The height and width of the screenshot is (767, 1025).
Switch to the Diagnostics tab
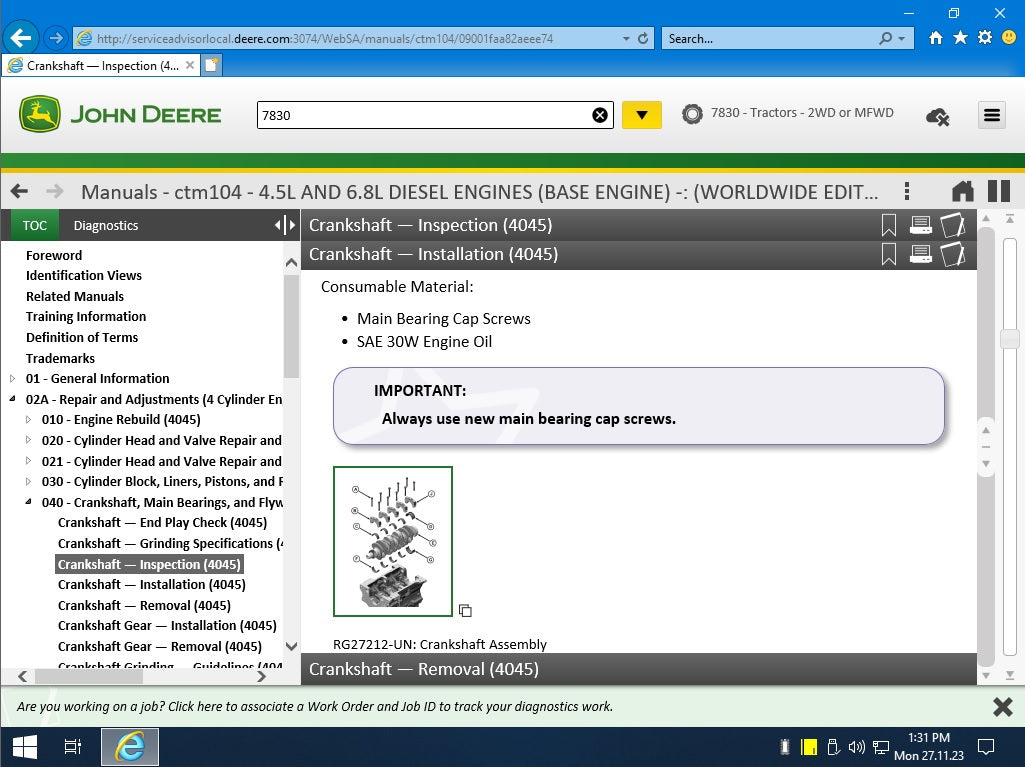click(105, 225)
